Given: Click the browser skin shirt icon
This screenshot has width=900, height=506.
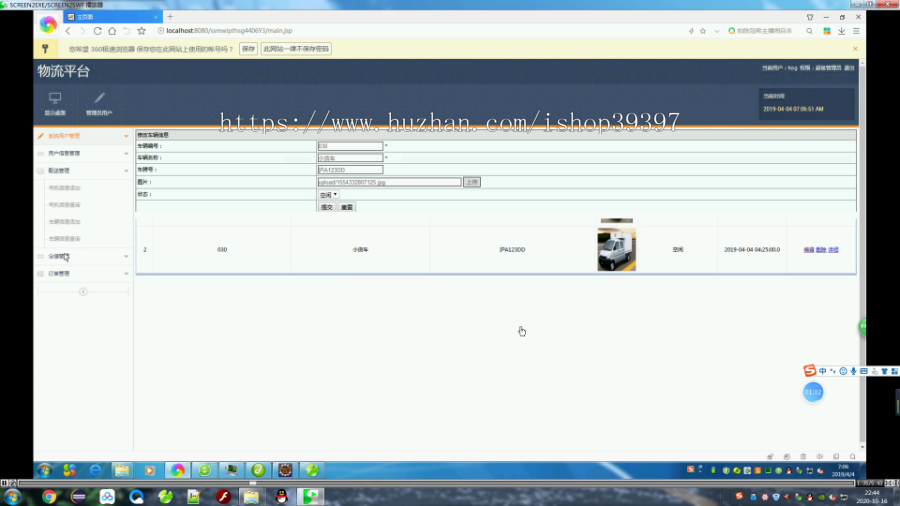Looking at the screenshot, I should coord(810,17).
